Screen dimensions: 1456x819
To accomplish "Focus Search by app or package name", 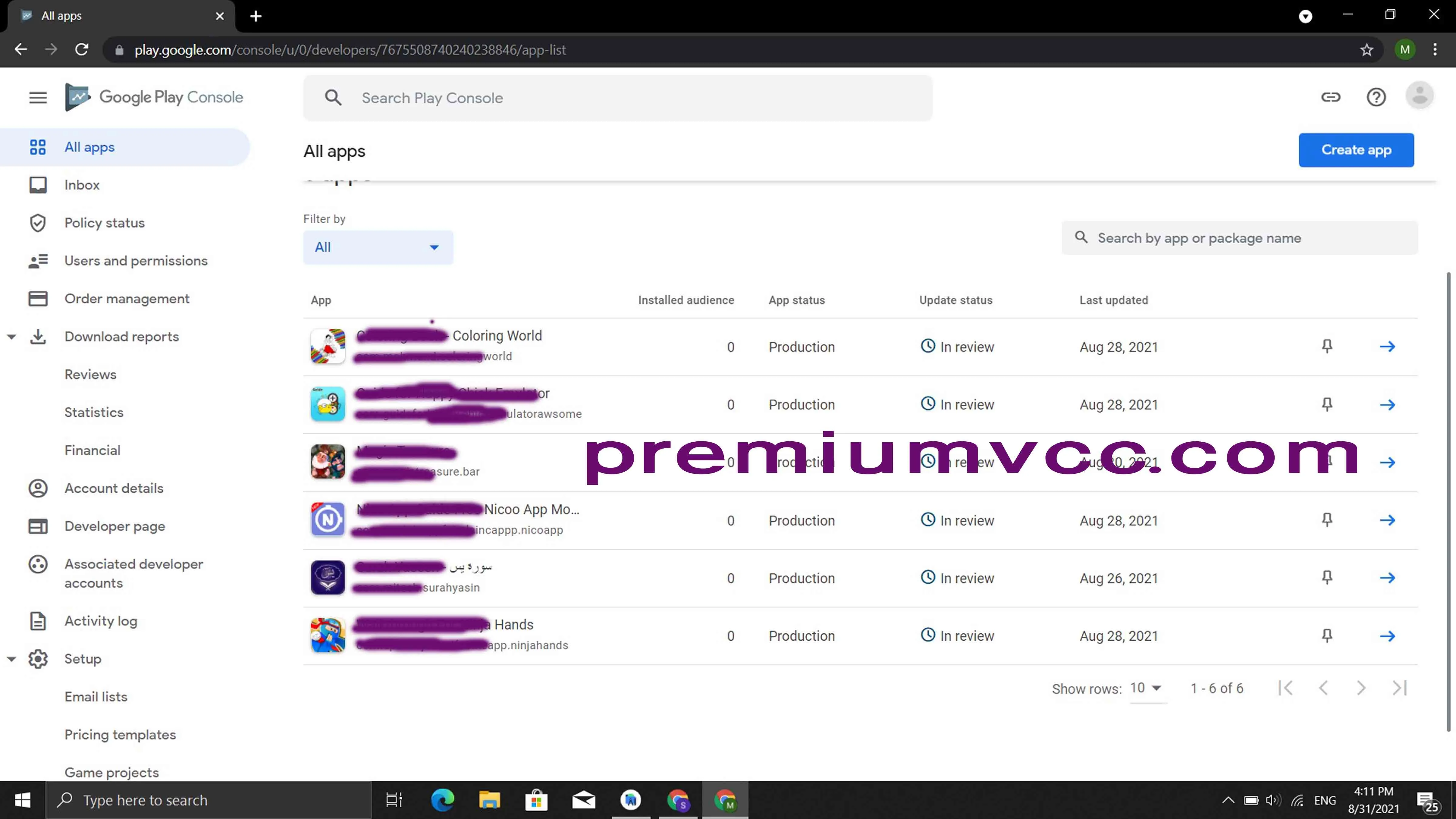I will [1239, 238].
